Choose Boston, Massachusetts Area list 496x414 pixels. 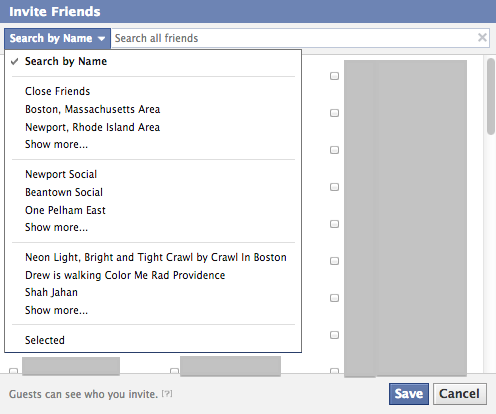coord(93,109)
